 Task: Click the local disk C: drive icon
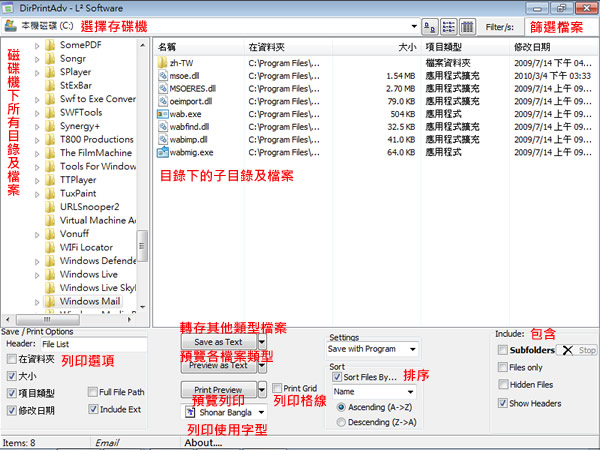[10, 26]
